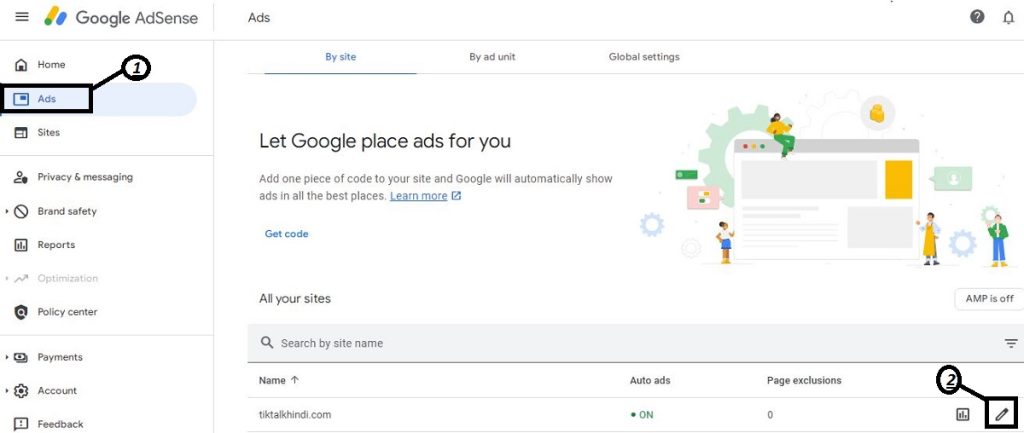Screen dimensions: 1024x433
Task: Click the Google AdSense logo
Action: coord(121,18)
